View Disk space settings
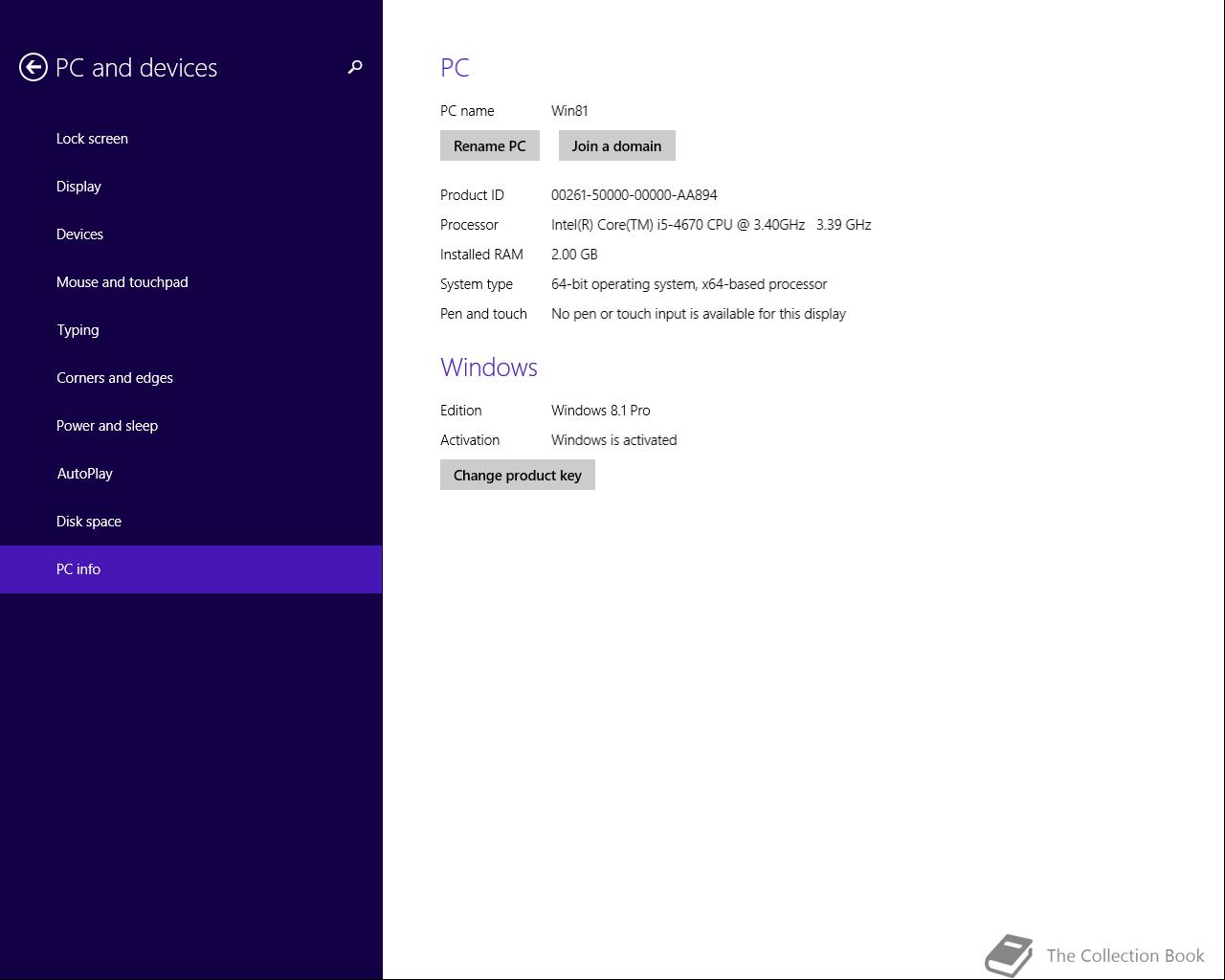 [x=190, y=522]
